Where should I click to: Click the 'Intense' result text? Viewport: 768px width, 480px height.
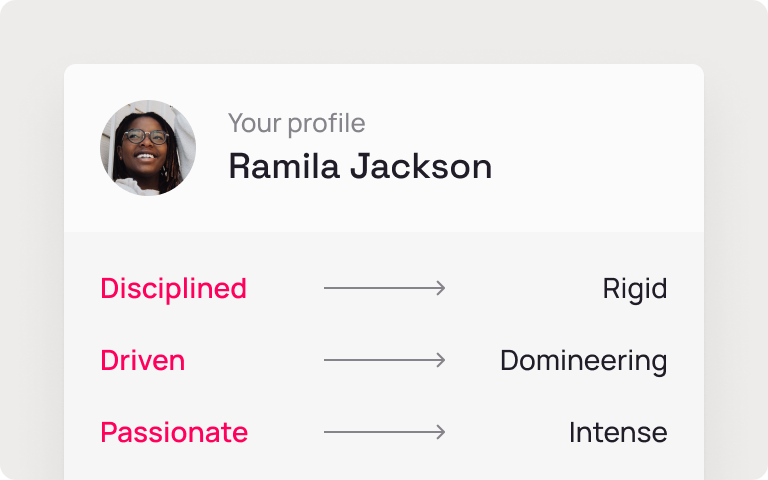coord(617,432)
